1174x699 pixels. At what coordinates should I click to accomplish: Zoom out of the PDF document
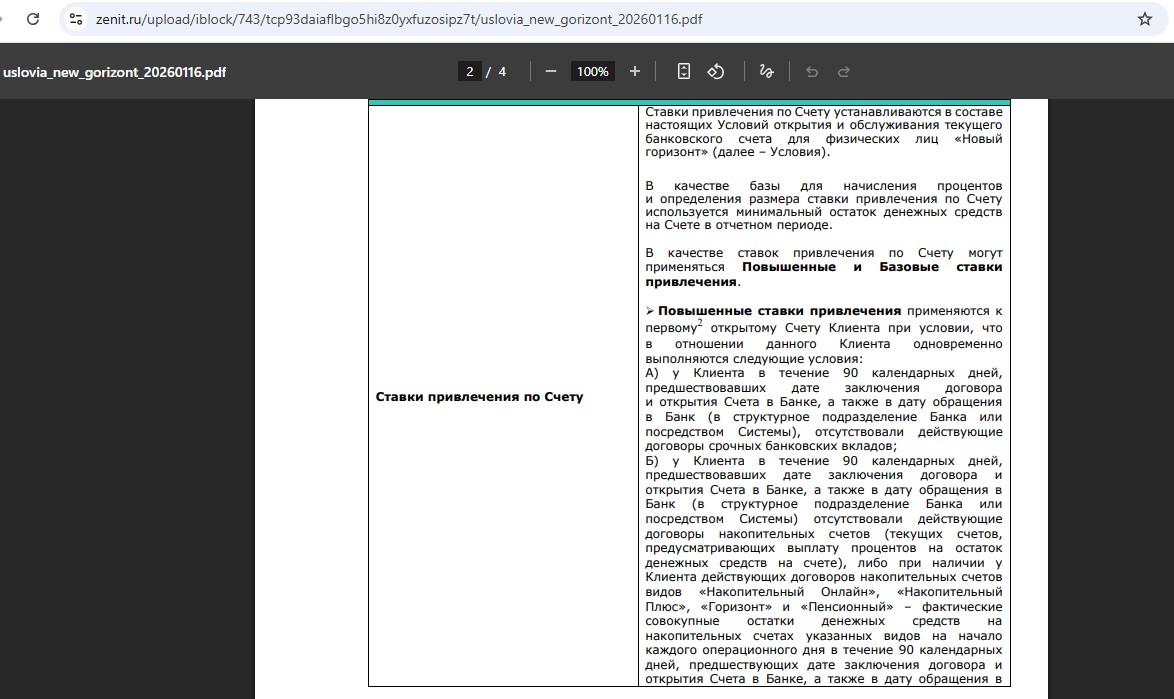click(x=551, y=71)
